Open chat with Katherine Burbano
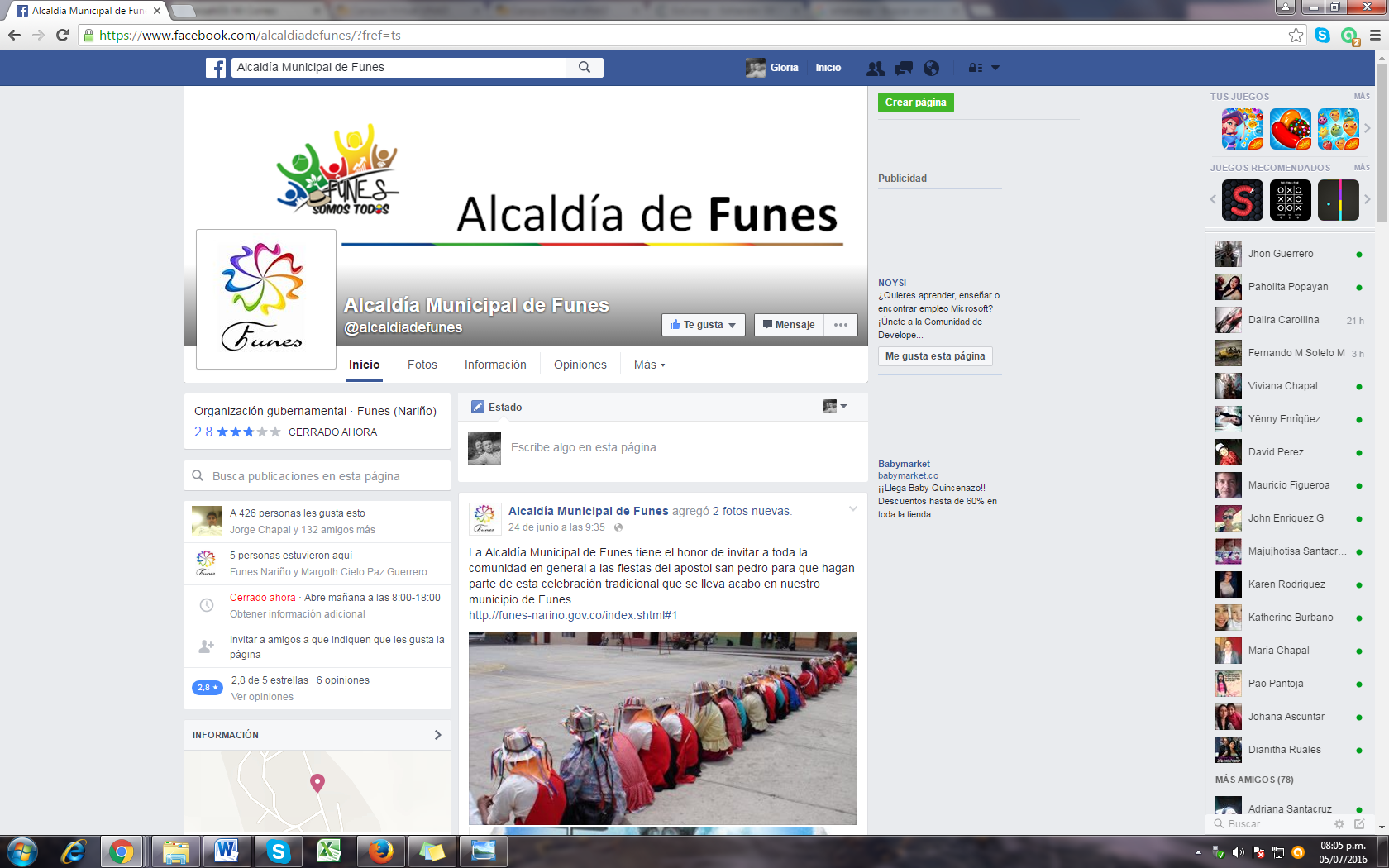Viewport: 1389px width, 868px height. (1288, 618)
